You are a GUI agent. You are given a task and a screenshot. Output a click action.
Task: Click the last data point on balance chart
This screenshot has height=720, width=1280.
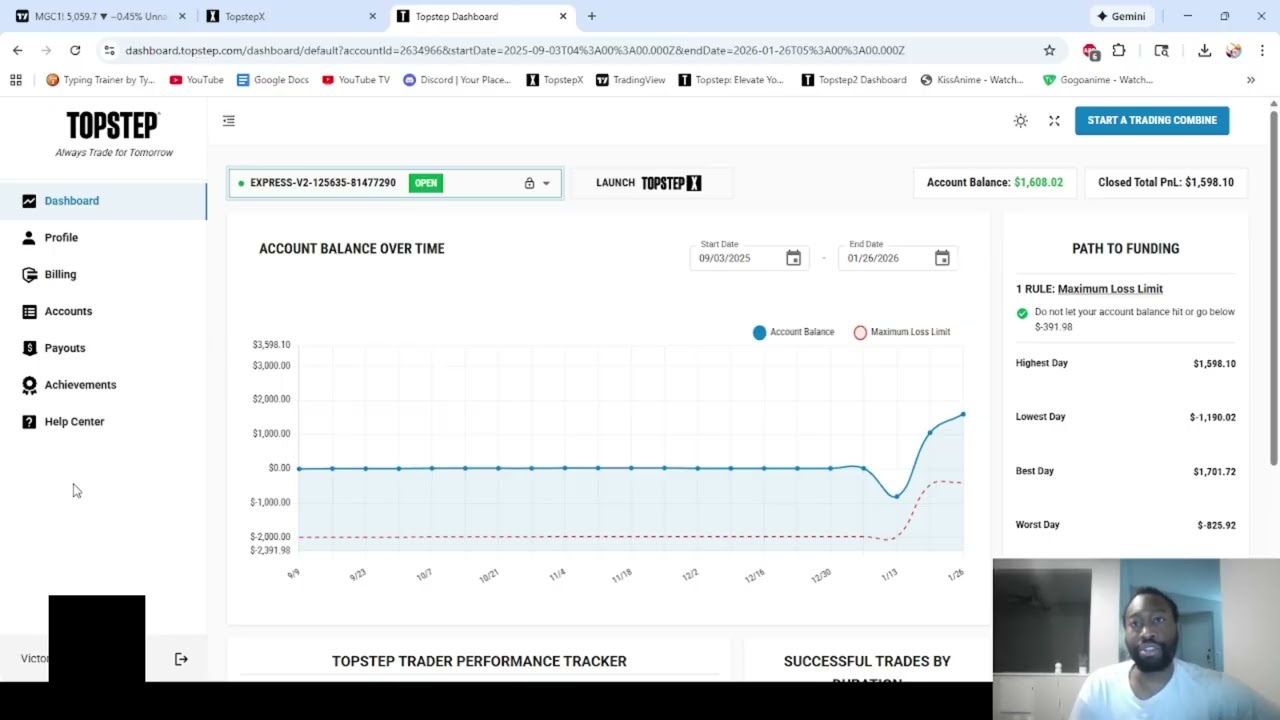click(x=963, y=414)
